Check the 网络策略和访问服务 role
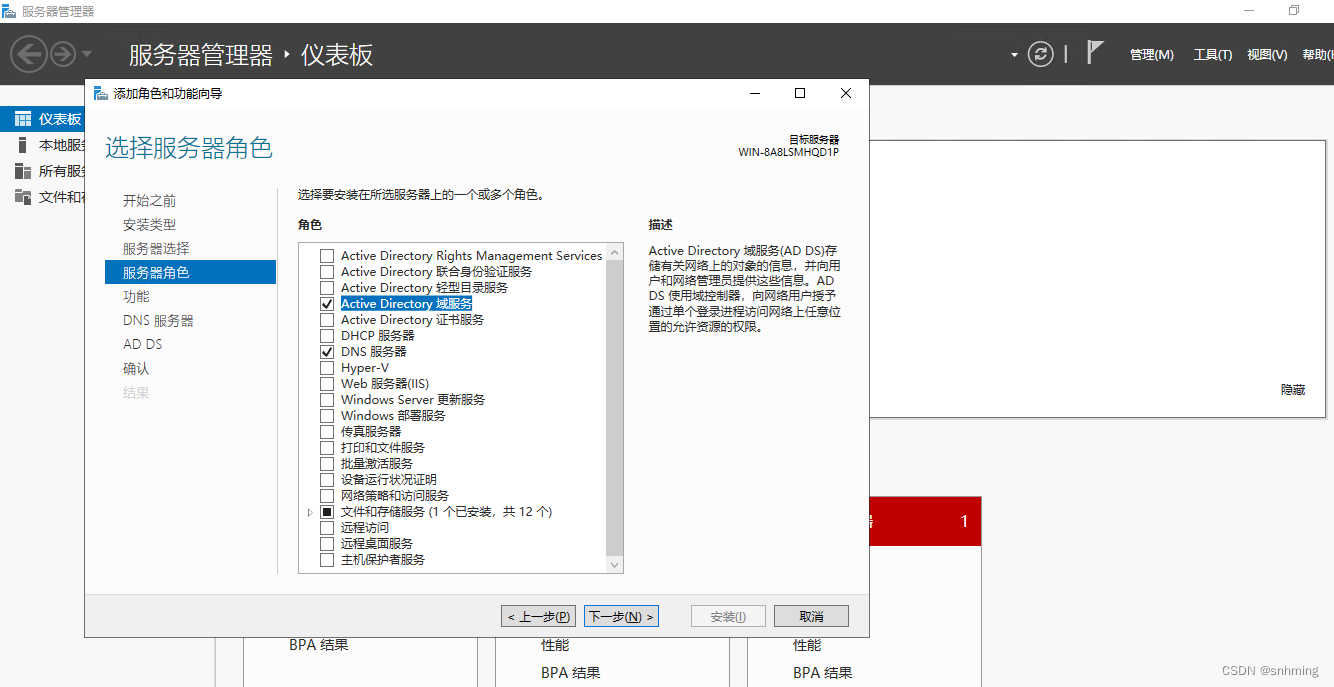The image size is (1334, 687). point(327,496)
